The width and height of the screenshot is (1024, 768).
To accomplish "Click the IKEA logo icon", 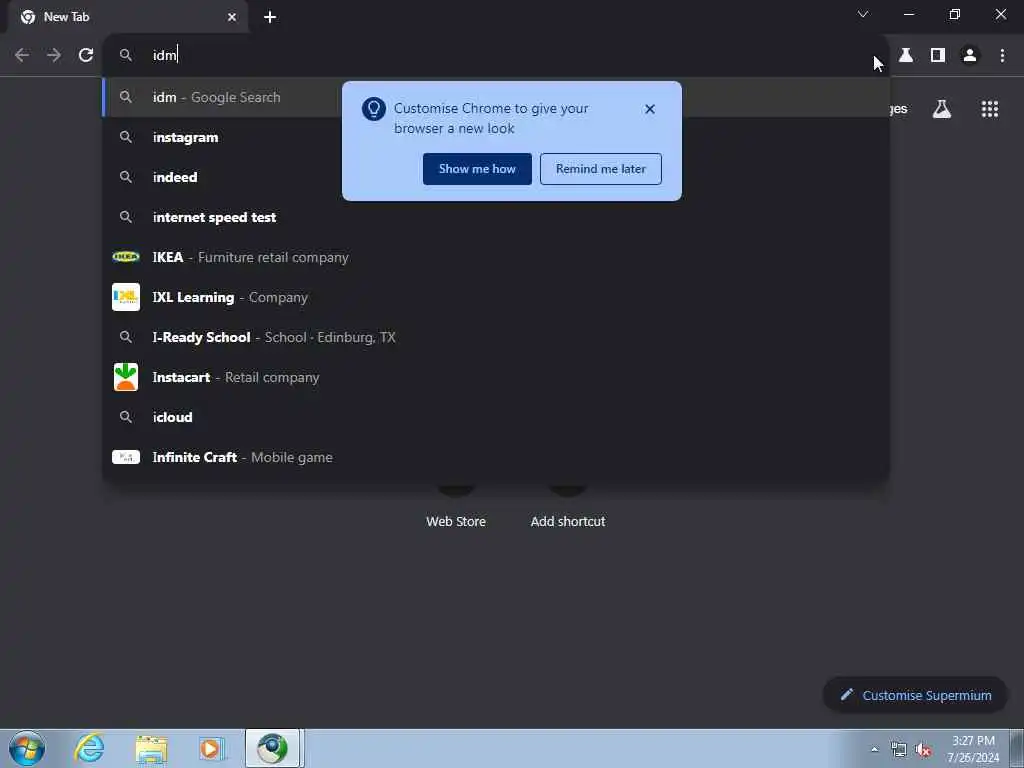I will click(126, 257).
